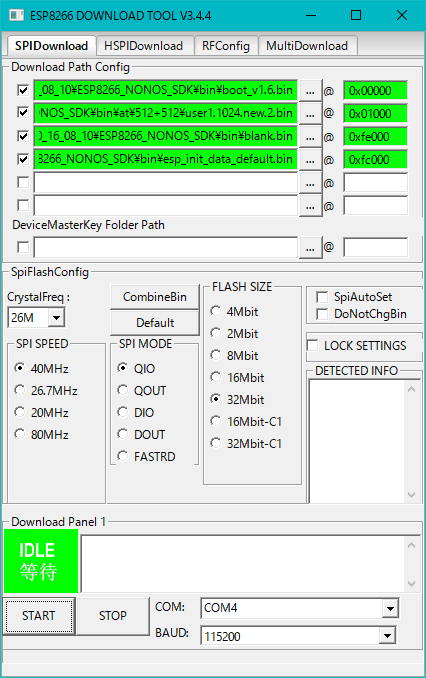Enable the SpiAutoSet checkbox
This screenshot has width=426, height=678.
coord(322,297)
